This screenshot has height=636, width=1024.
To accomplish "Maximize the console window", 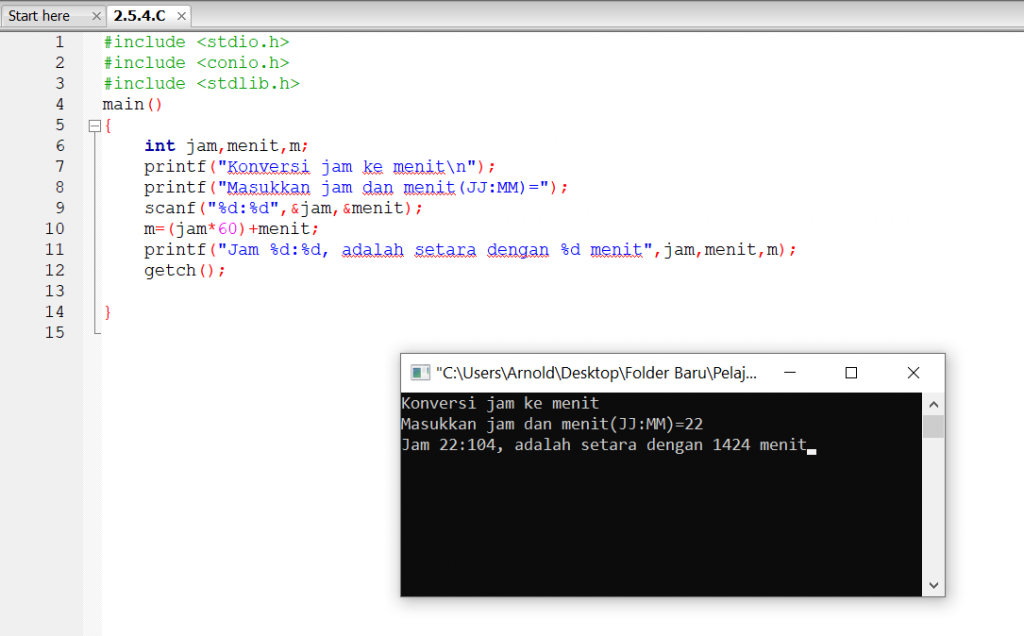I will coord(851,373).
